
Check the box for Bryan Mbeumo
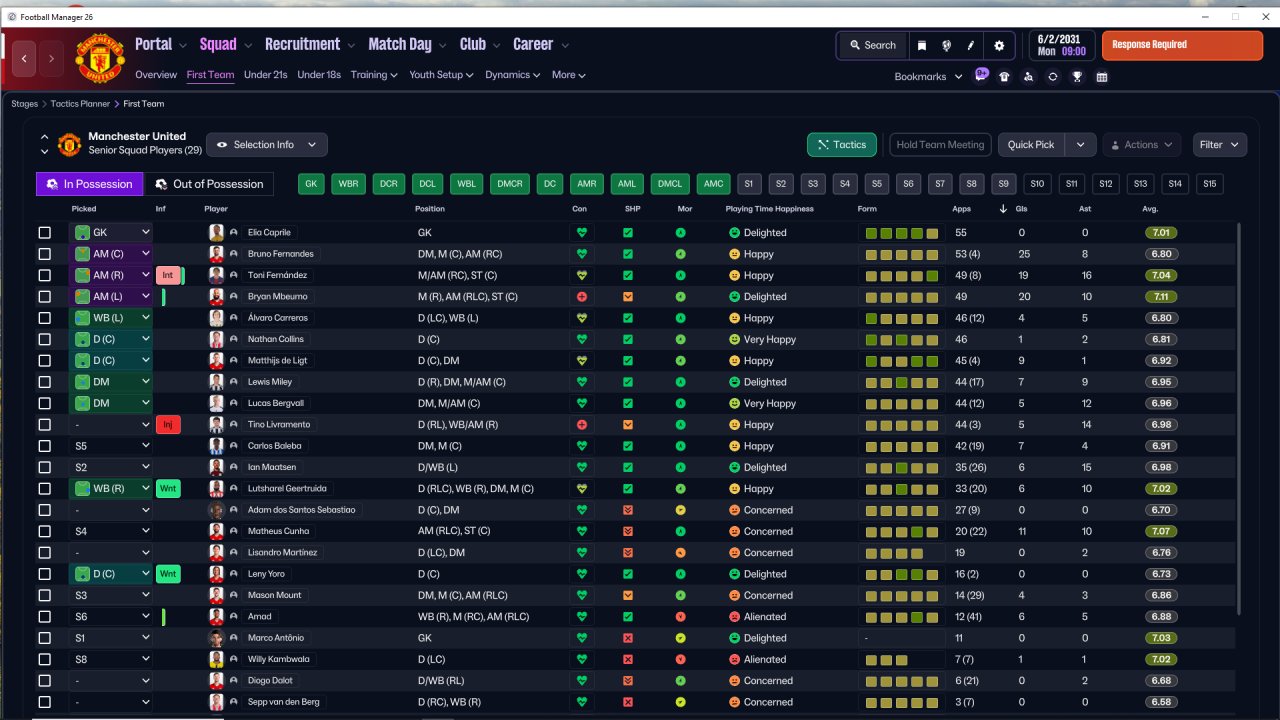click(x=44, y=297)
